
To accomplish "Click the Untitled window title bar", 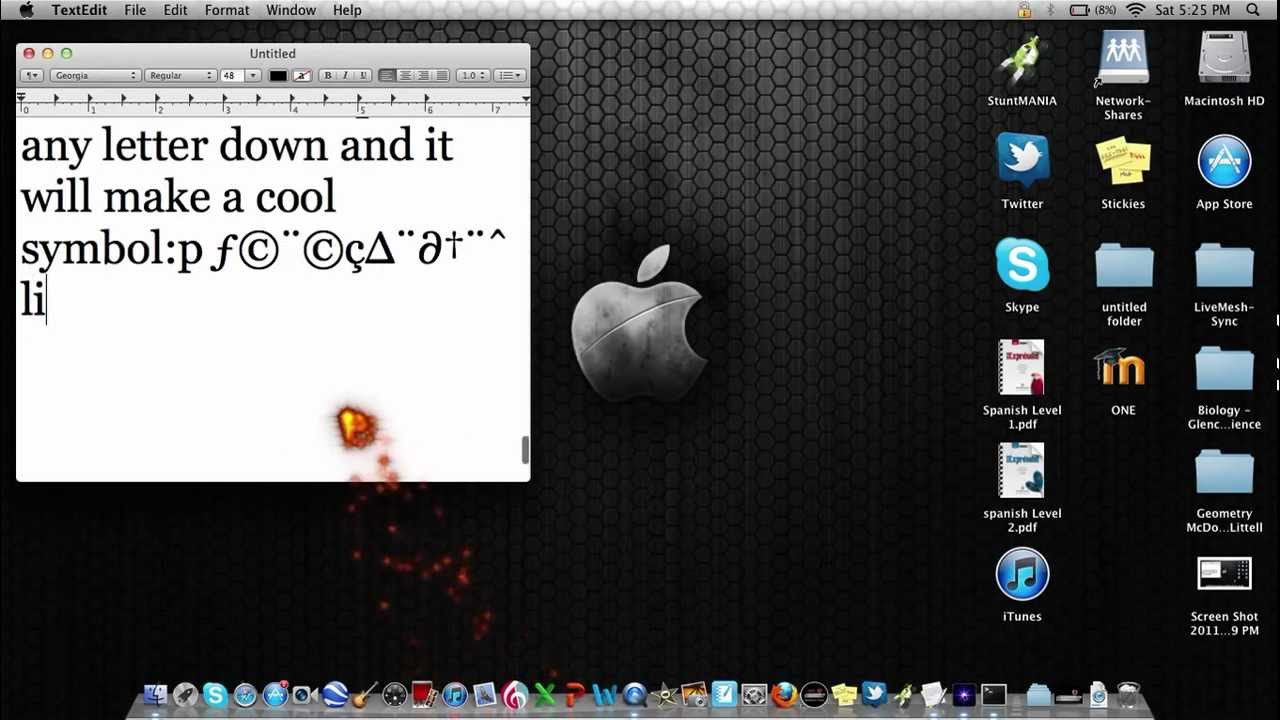I will coord(273,53).
